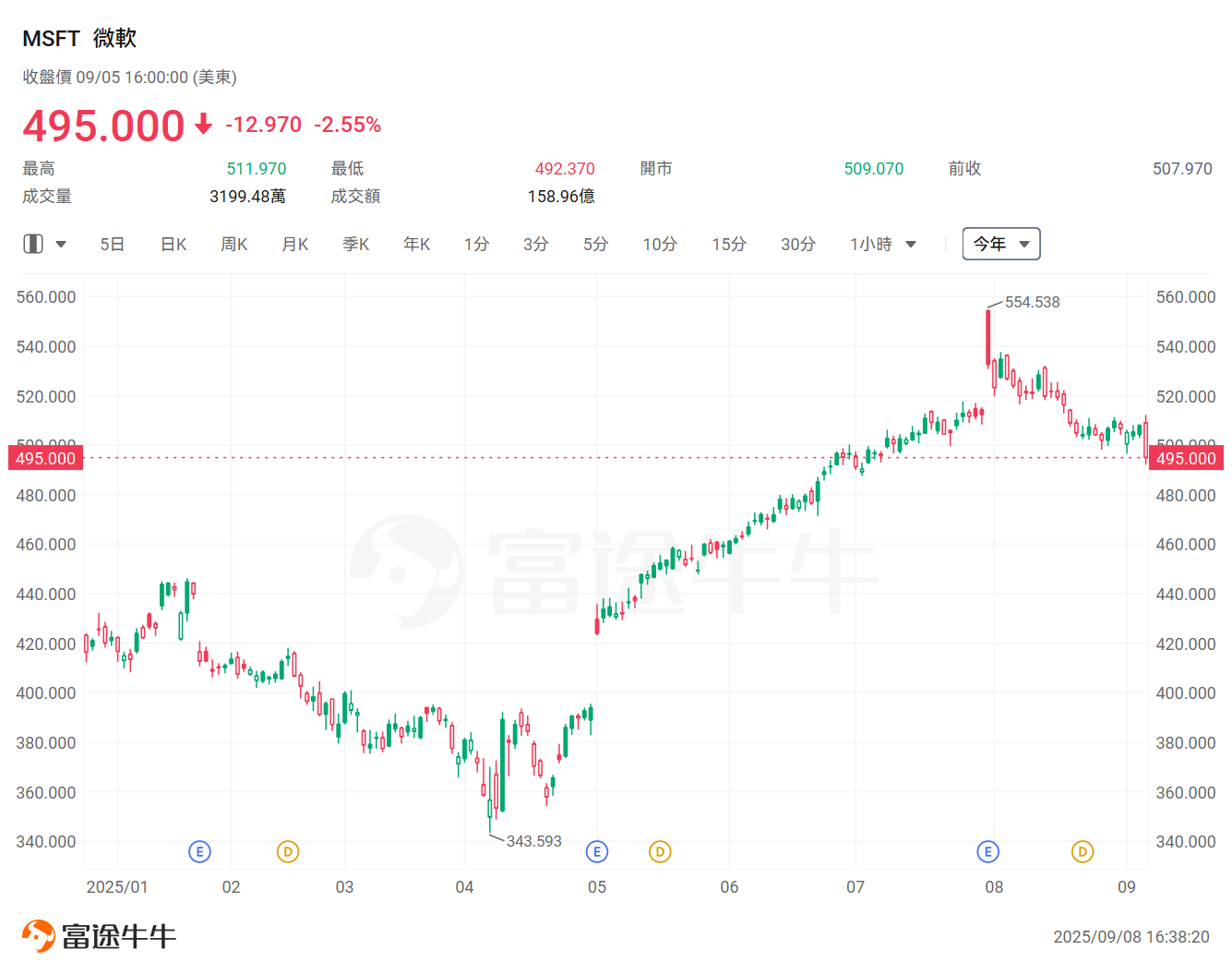The width and height of the screenshot is (1232, 974).
Task: Select the candlestick chart style icon
Action: tap(33, 243)
